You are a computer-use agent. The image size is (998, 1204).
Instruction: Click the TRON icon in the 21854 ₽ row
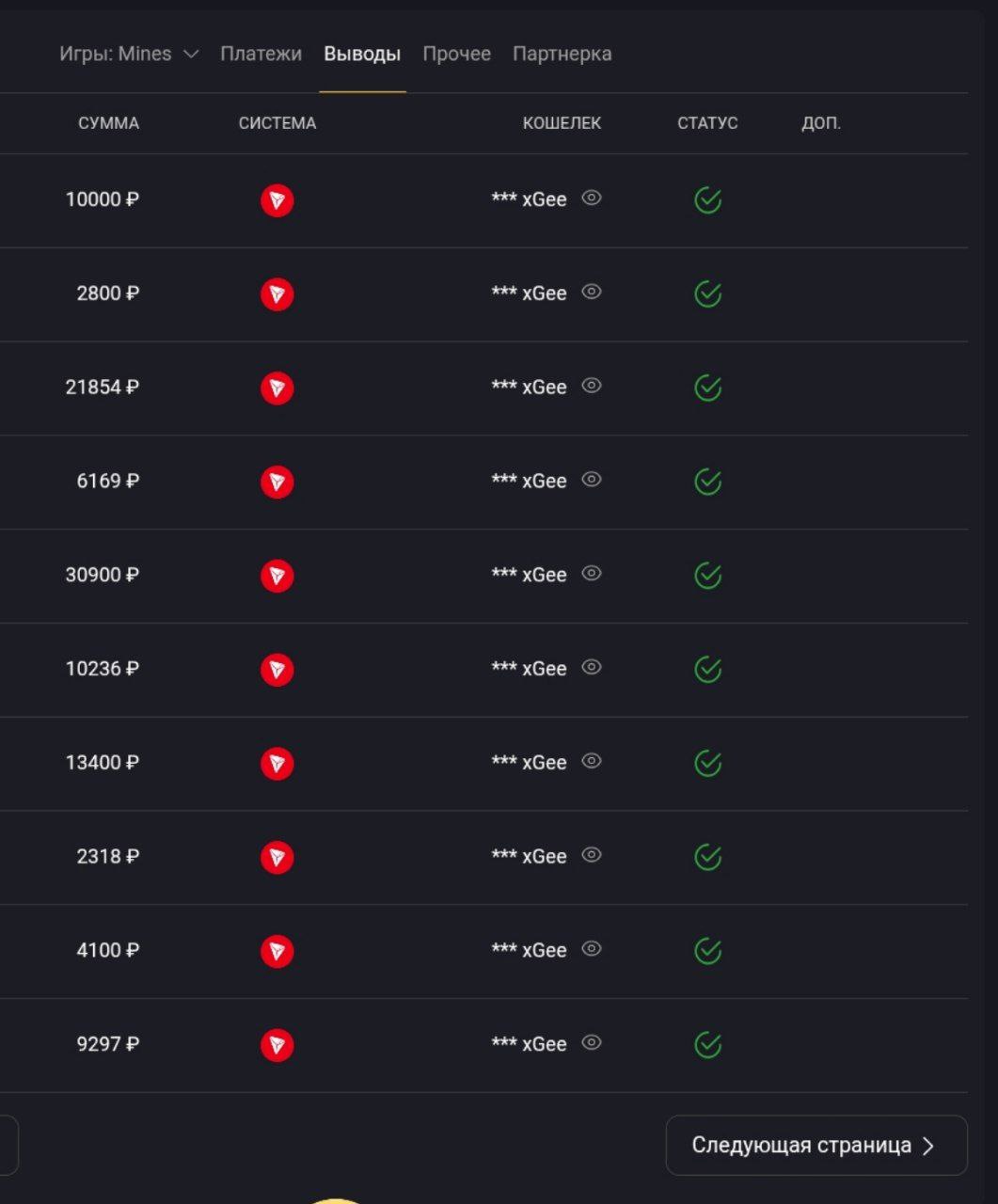[277, 388]
